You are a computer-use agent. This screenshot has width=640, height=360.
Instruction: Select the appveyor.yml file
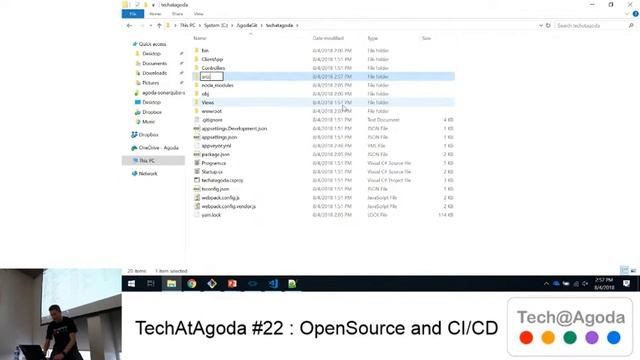coord(216,146)
